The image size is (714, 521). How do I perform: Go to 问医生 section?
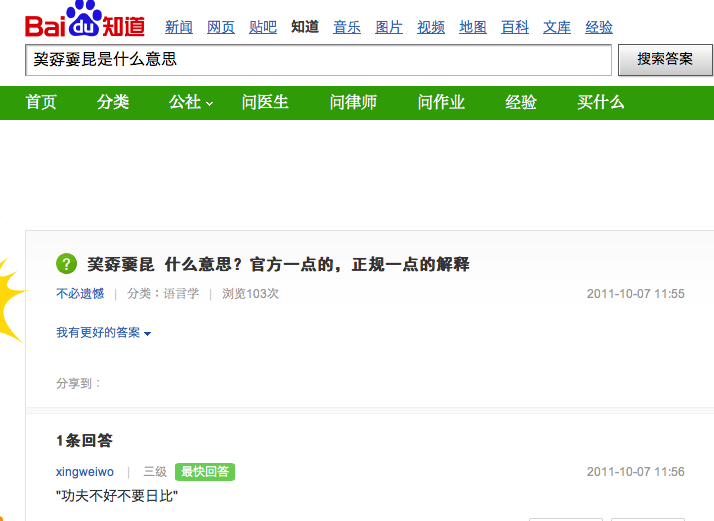pyautogui.click(x=265, y=102)
